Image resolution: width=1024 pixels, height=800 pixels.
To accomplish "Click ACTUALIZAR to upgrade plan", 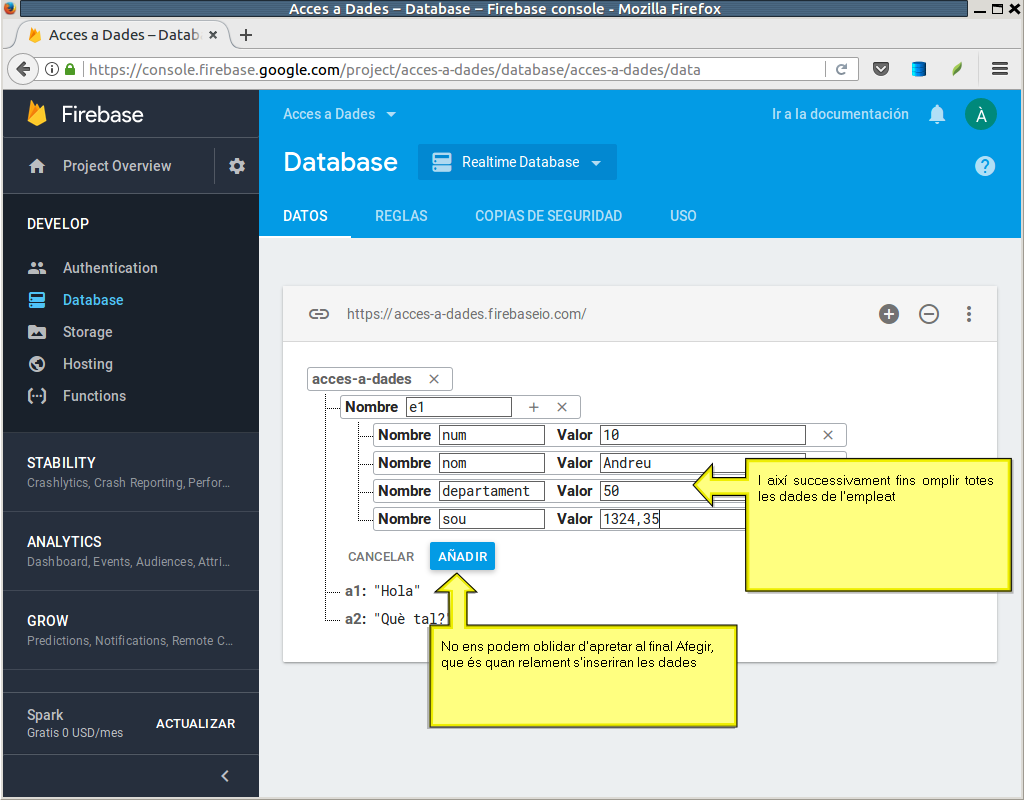I will point(195,724).
